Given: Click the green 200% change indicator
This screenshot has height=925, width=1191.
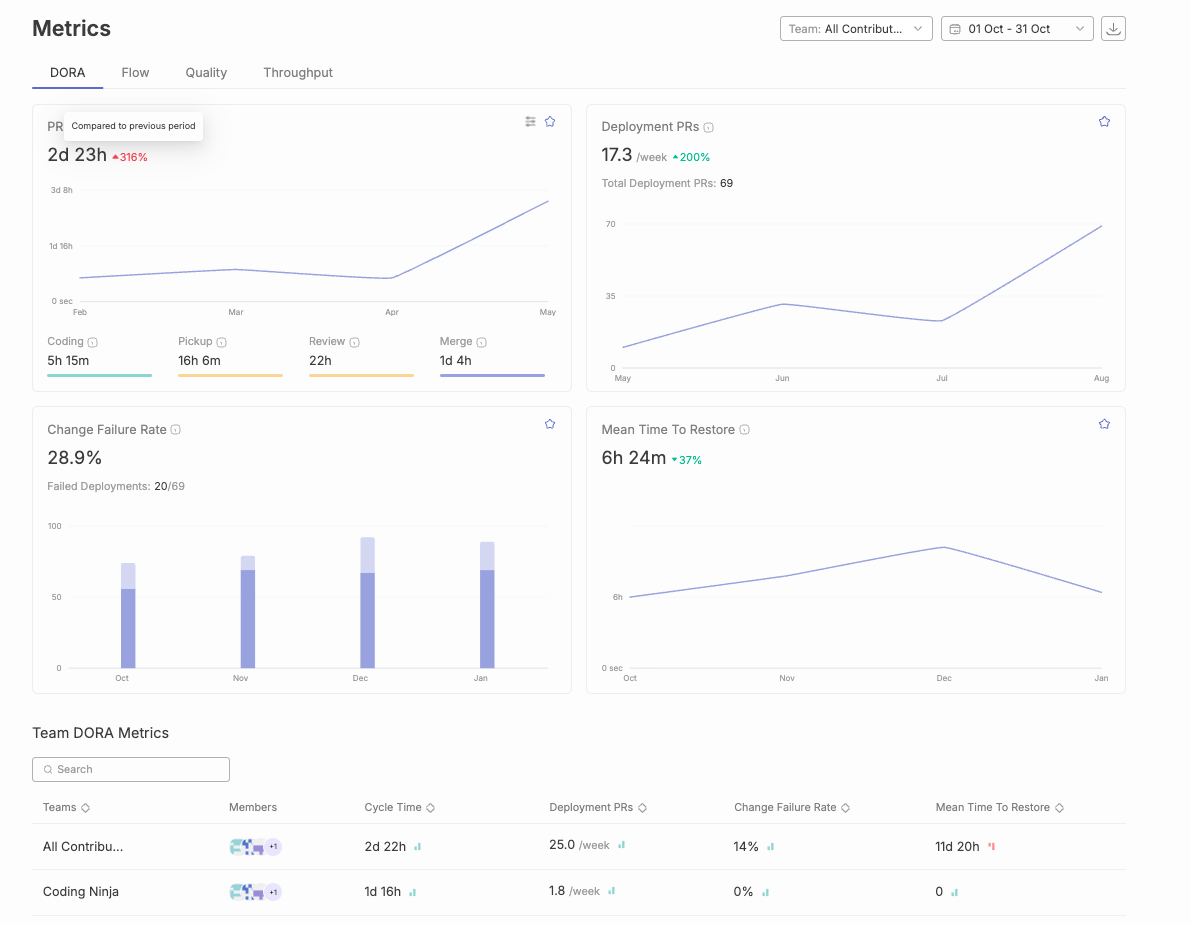Looking at the screenshot, I should click(691, 157).
